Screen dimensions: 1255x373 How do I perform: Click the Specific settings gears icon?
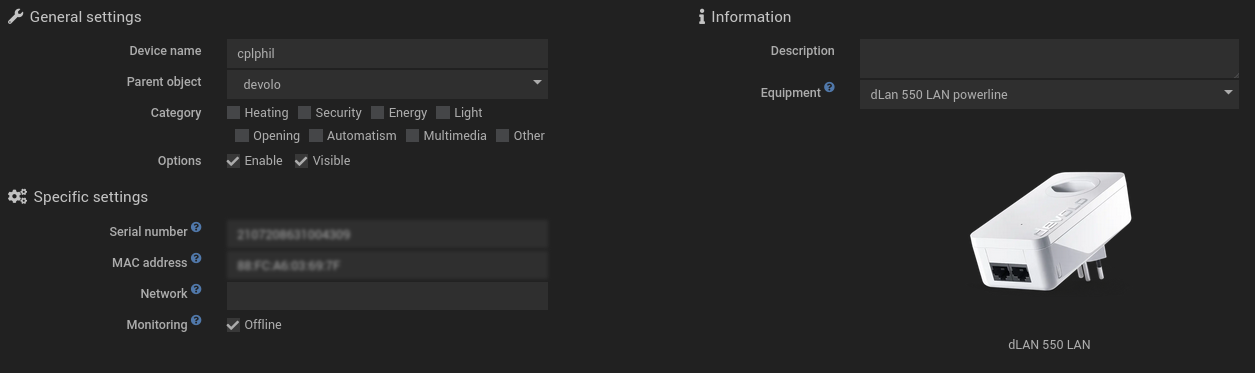click(x=17, y=197)
